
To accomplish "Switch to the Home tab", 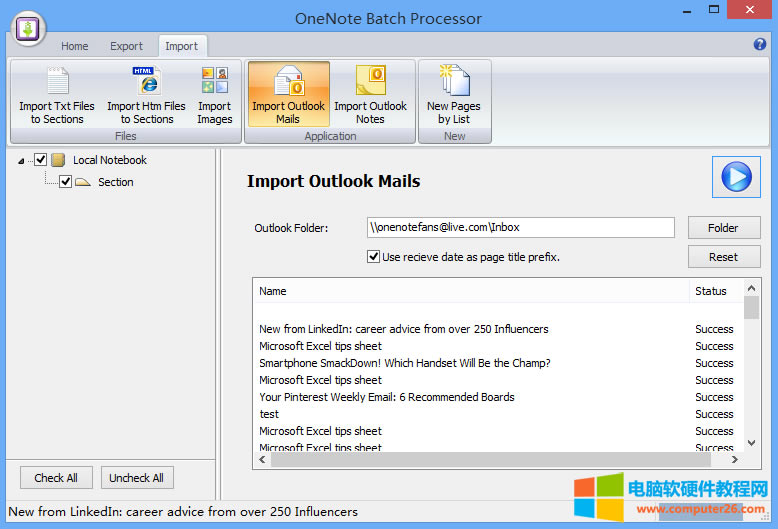I will click(x=74, y=46).
